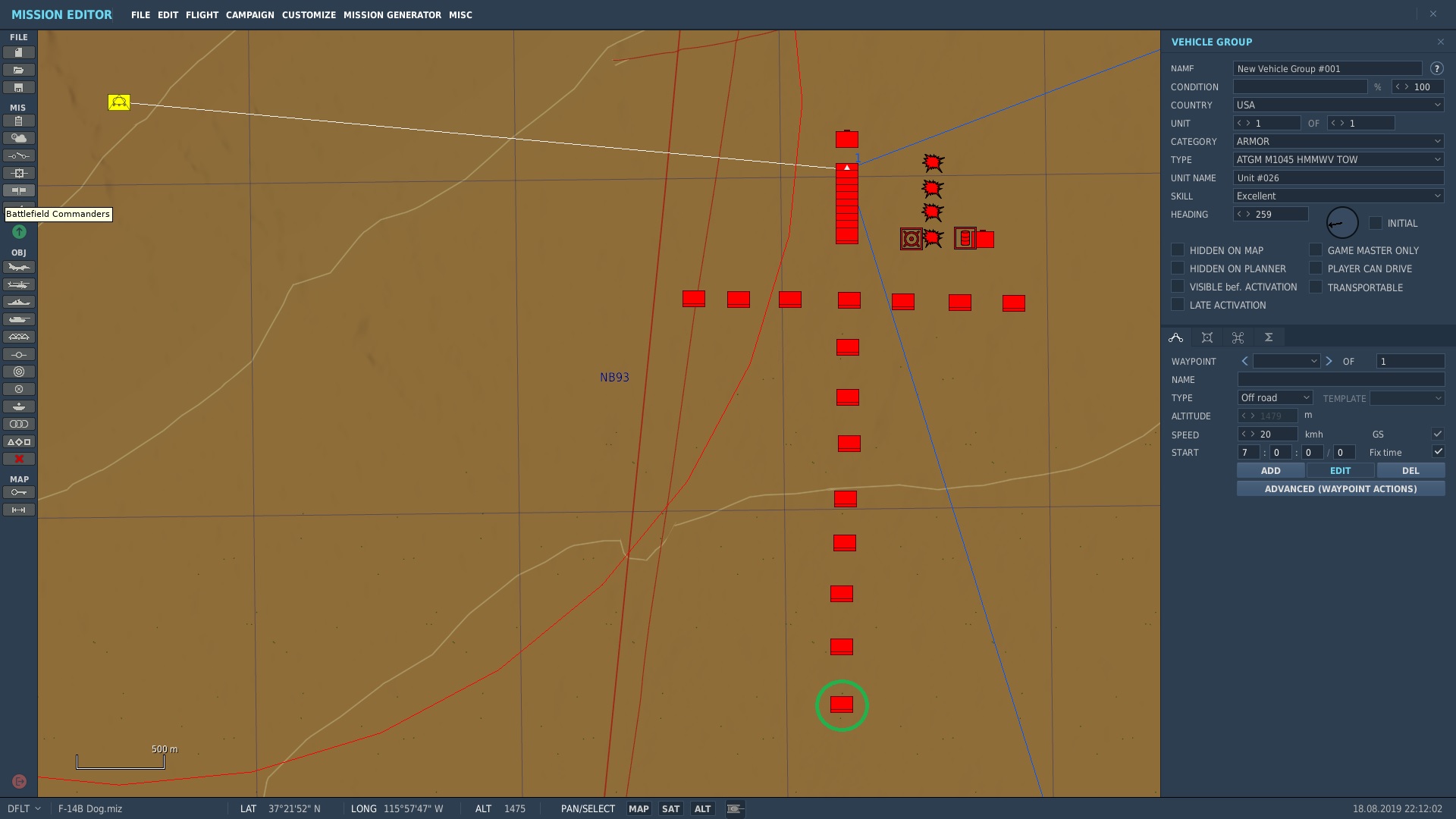Click the vehicle group NAME field
The image size is (1456, 819).
[1327, 68]
